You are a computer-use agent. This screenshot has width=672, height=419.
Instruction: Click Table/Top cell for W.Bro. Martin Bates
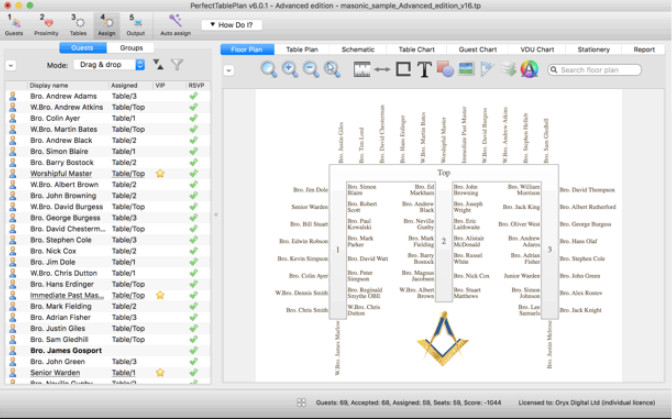128,129
